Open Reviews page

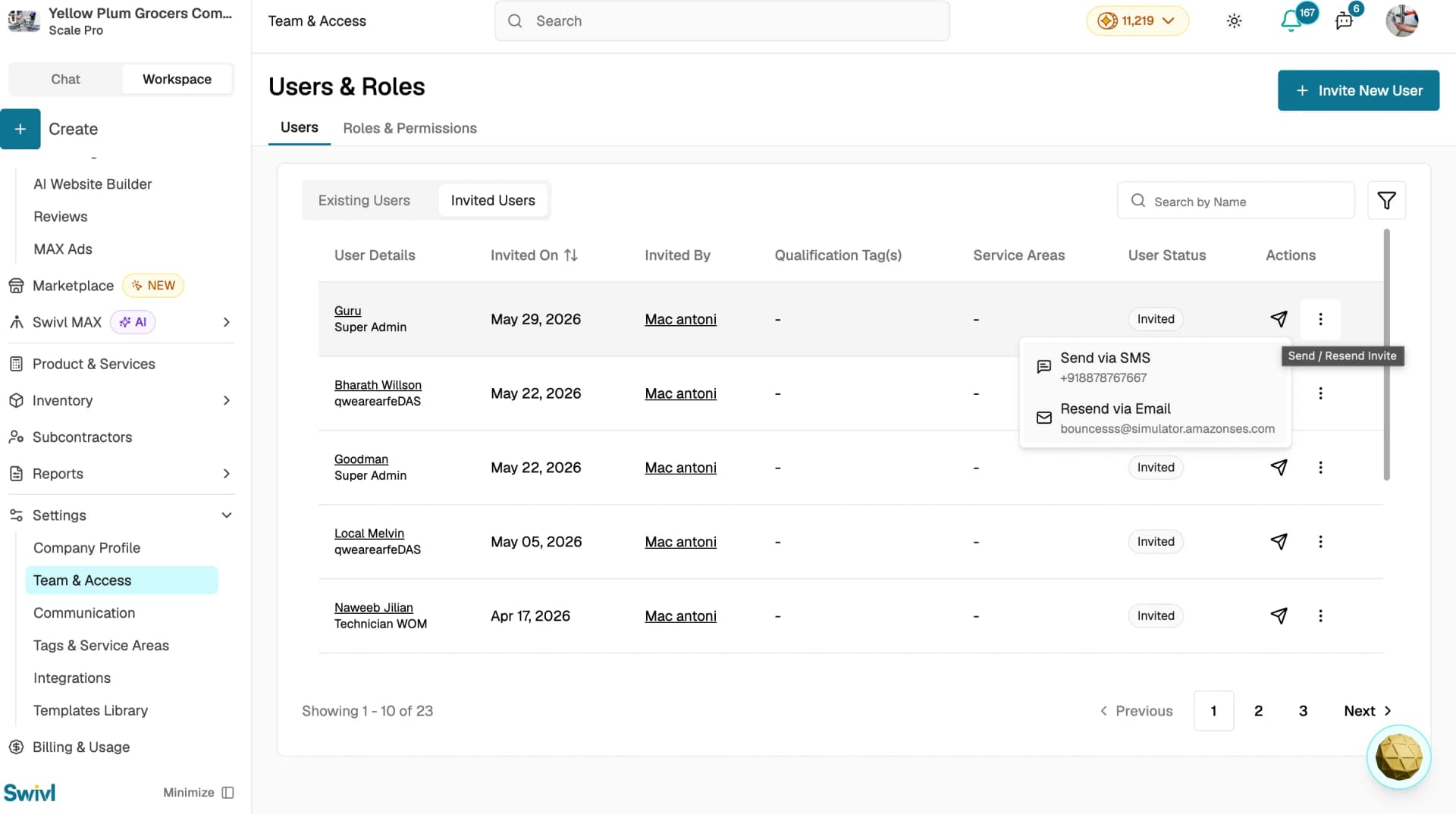61,217
